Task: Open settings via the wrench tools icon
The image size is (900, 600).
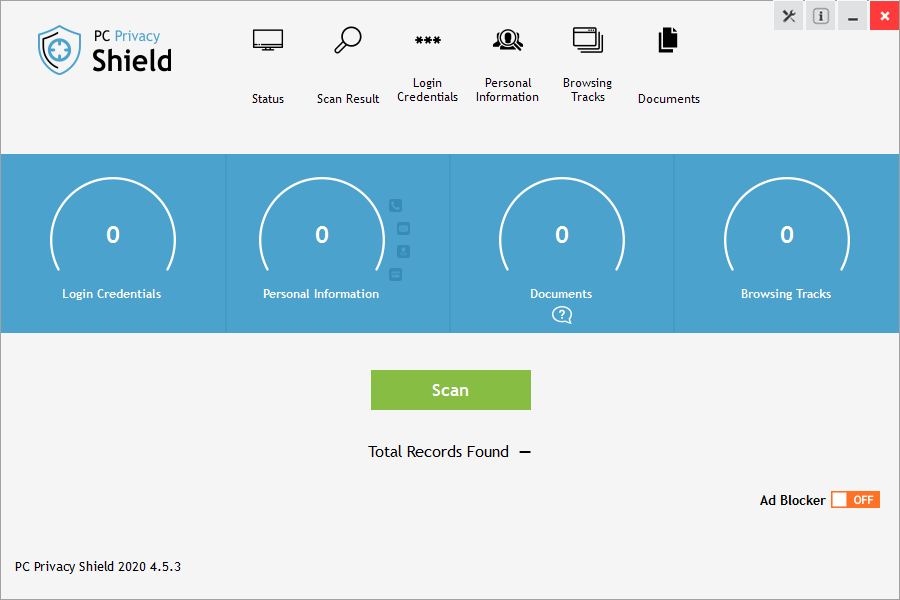Action: [789, 16]
